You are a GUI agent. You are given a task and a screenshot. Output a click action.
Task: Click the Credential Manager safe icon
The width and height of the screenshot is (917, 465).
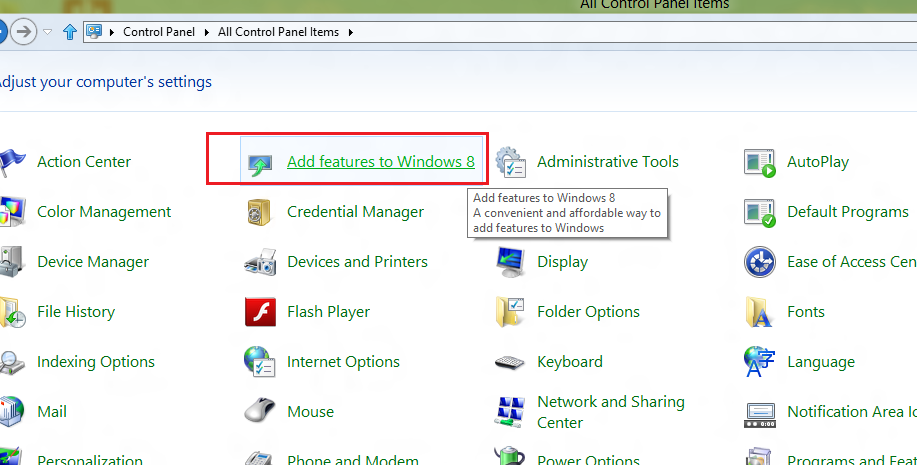pyautogui.click(x=259, y=212)
